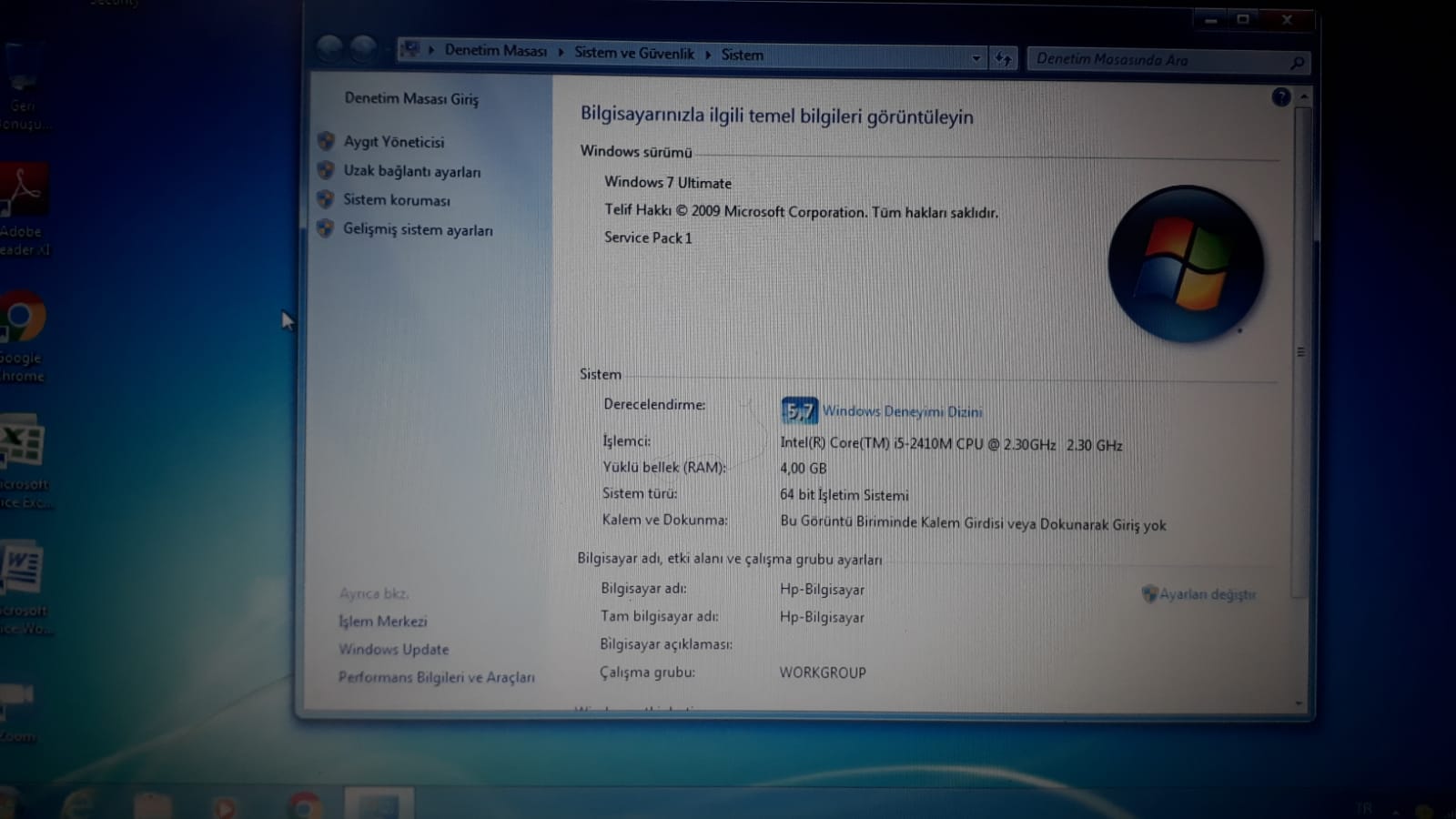Click the Service Pack 1 text

(648, 238)
